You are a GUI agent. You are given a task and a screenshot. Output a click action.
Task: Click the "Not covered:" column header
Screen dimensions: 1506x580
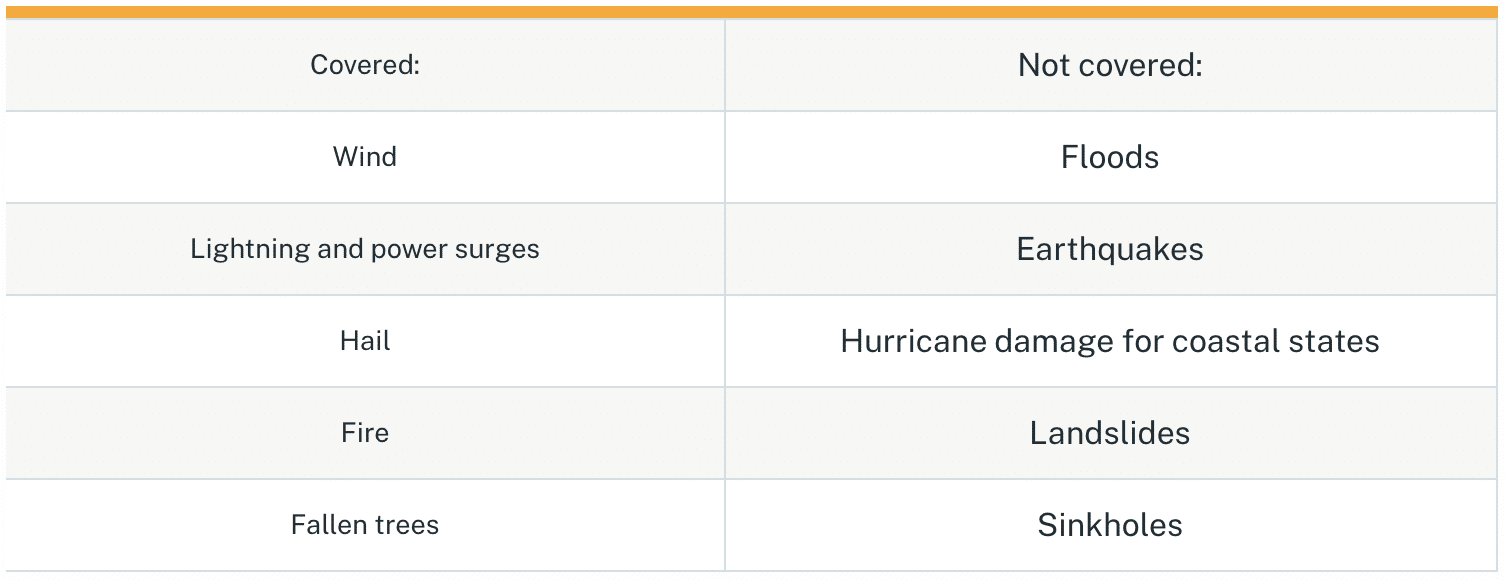point(1110,65)
